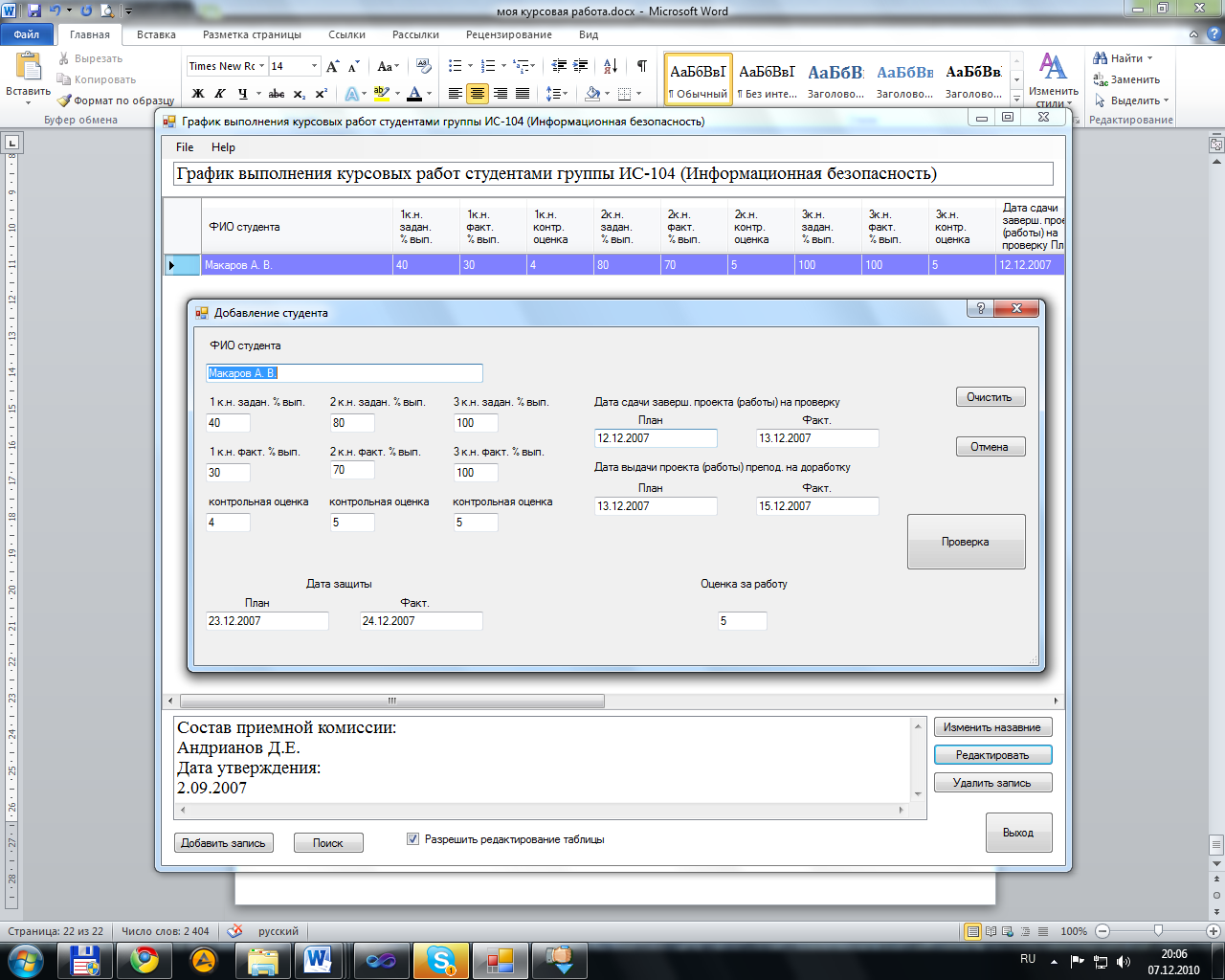The width and height of the screenshot is (1225, 980).
Task: Expand the Times New Roman font dropdown
Action: click(260, 66)
